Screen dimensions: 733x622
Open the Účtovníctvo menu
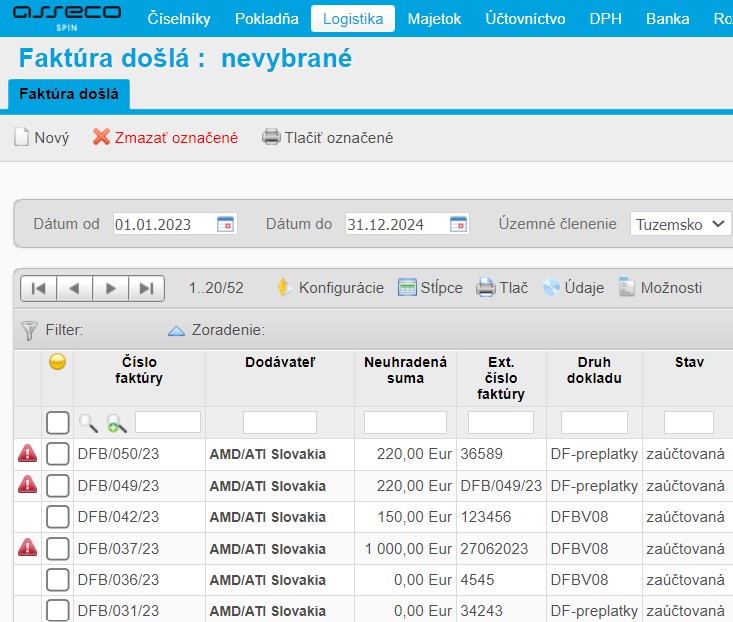(525, 18)
